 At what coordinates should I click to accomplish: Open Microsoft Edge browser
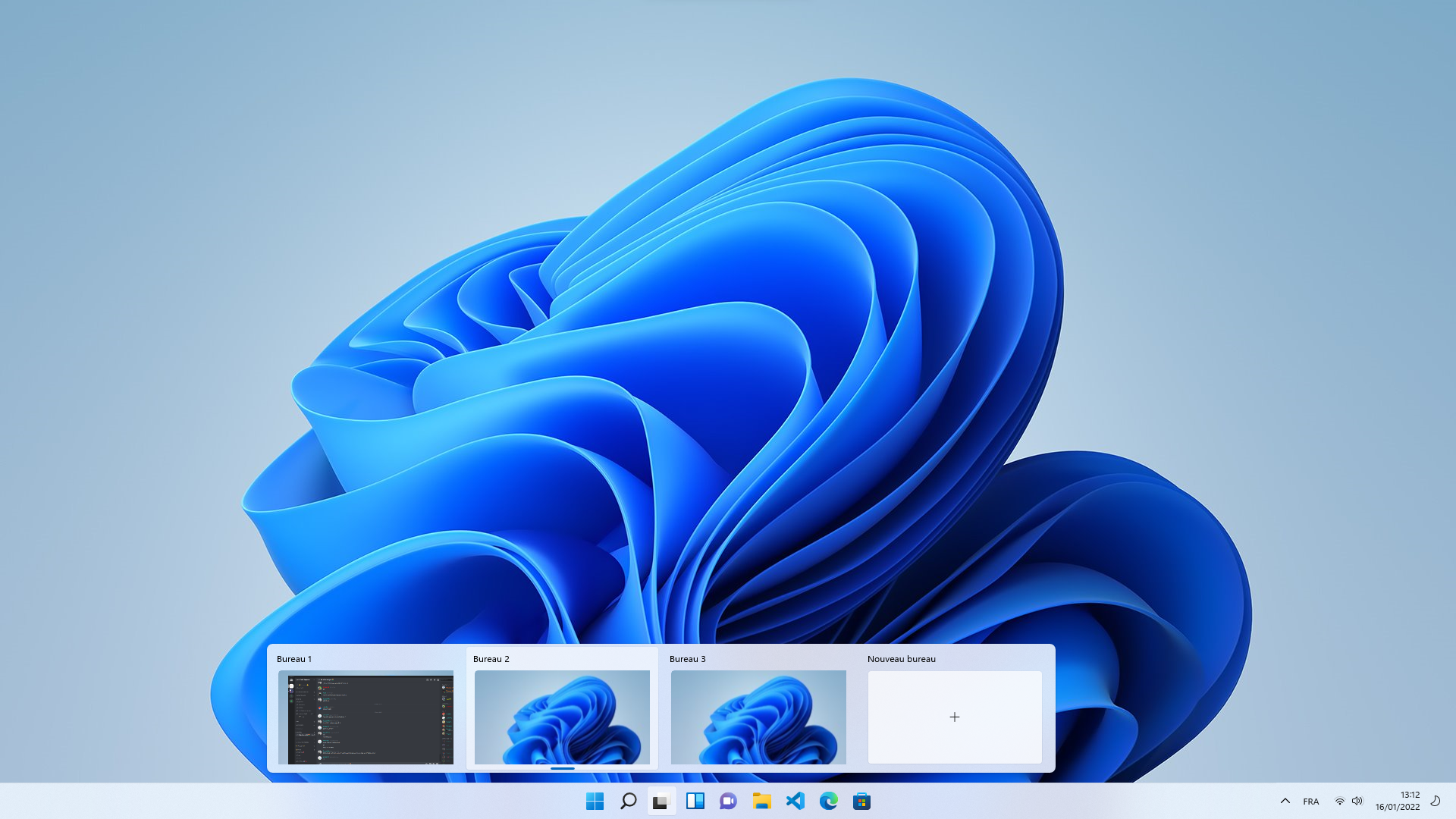[x=828, y=801]
